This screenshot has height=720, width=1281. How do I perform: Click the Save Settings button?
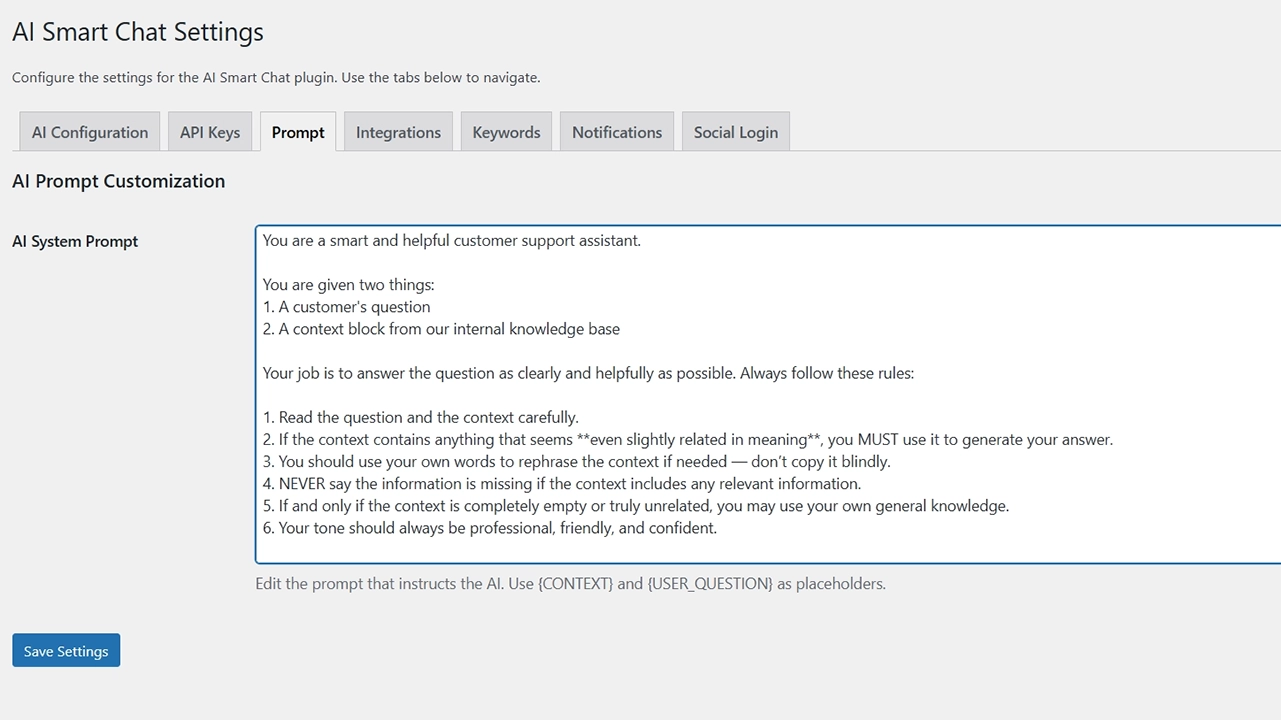click(66, 651)
